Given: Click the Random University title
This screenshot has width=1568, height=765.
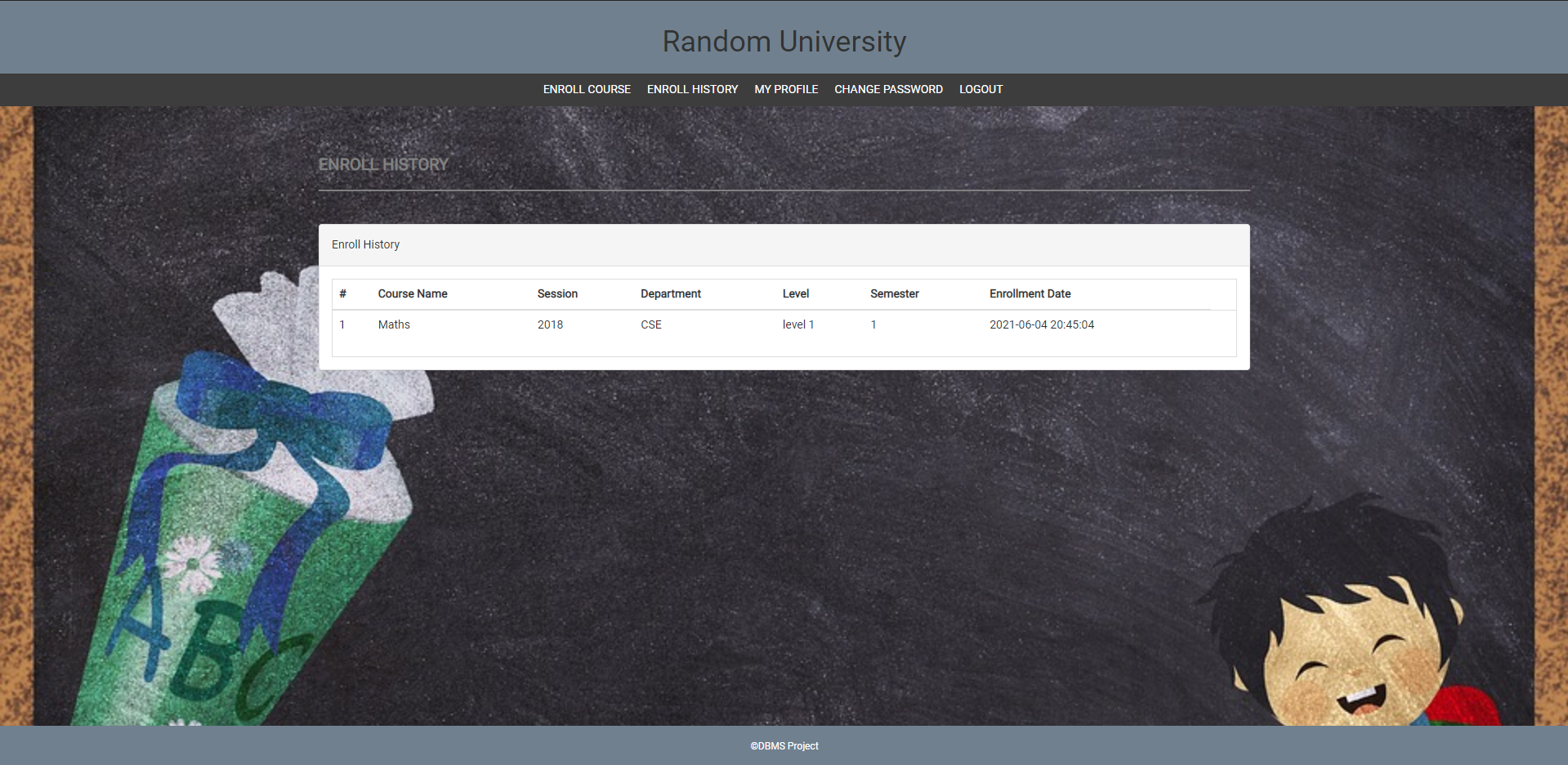Looking at the screenshot, I should pos(784,42).
